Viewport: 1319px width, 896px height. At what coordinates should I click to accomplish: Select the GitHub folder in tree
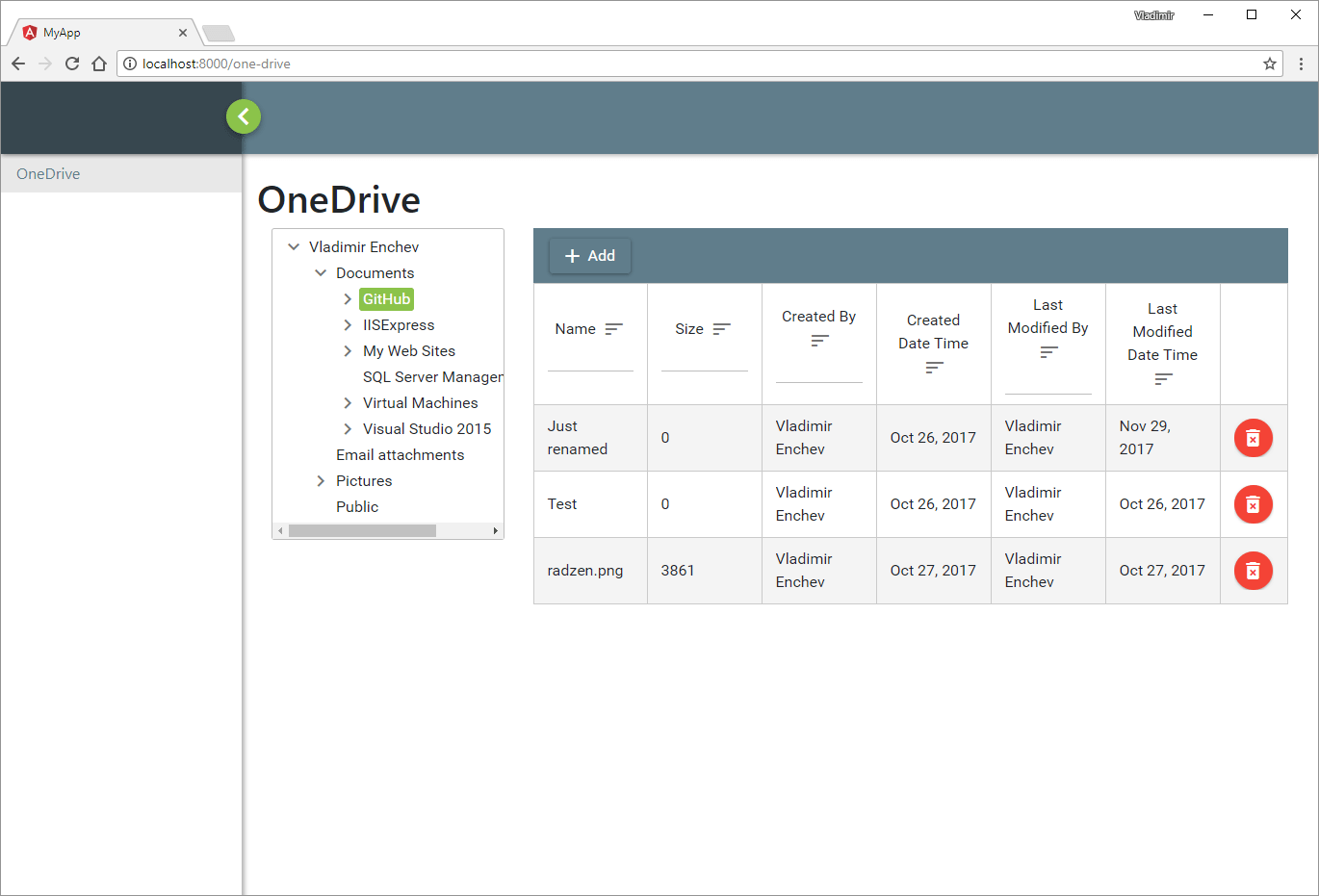pyautogui.click(x=386, y=299)
